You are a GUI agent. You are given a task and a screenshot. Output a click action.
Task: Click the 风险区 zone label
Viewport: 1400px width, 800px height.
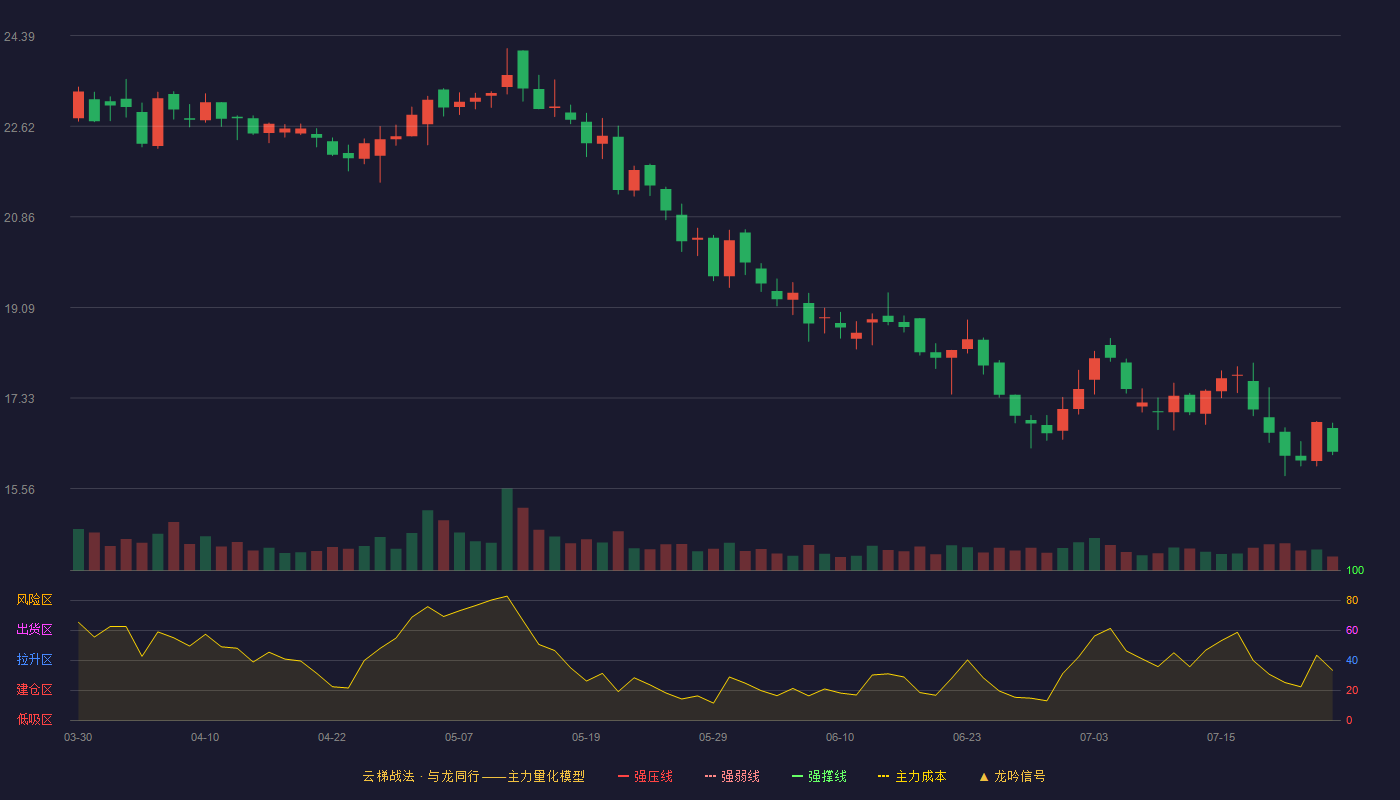coord(34,600)
